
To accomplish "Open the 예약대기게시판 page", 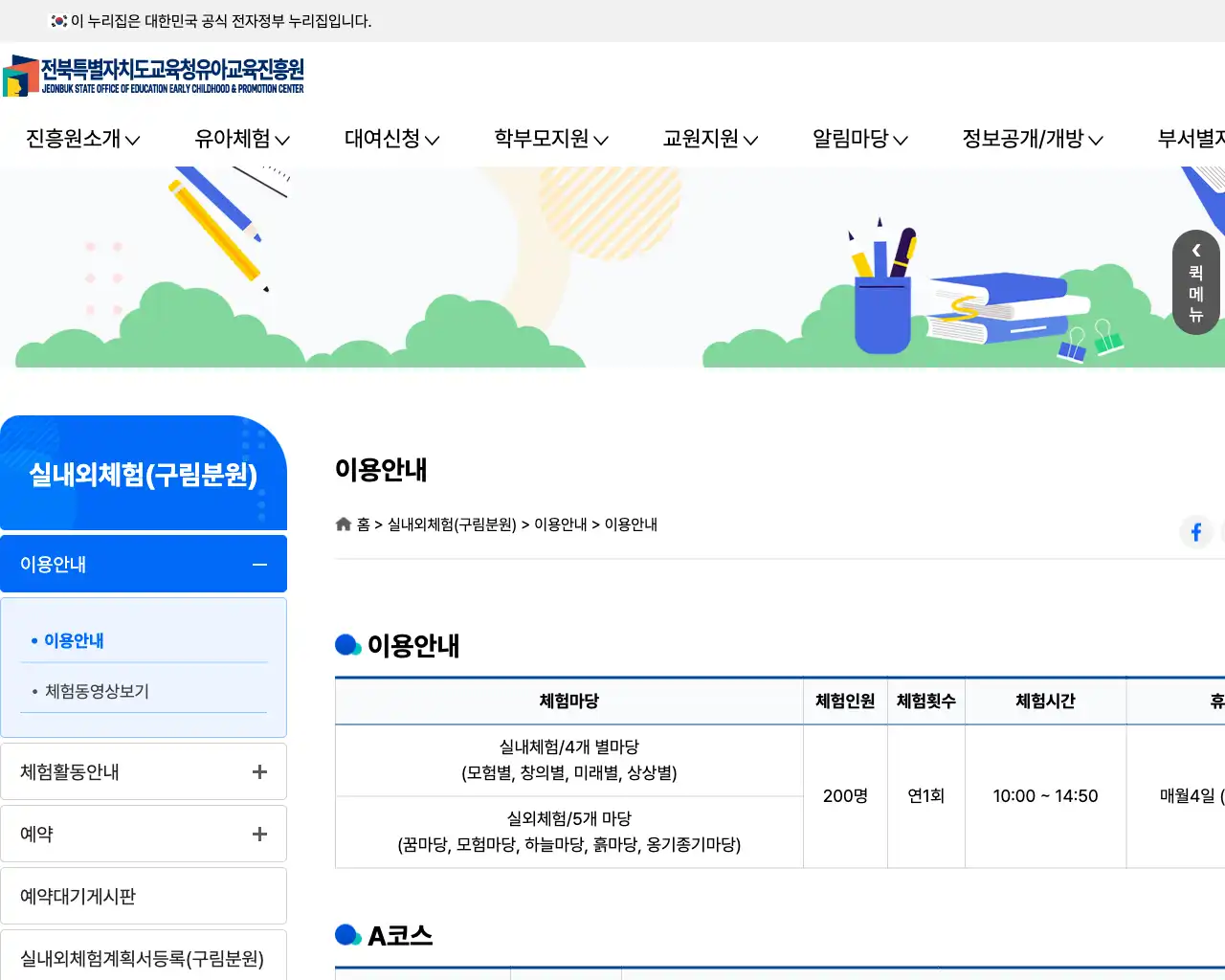I will [75, 895].
